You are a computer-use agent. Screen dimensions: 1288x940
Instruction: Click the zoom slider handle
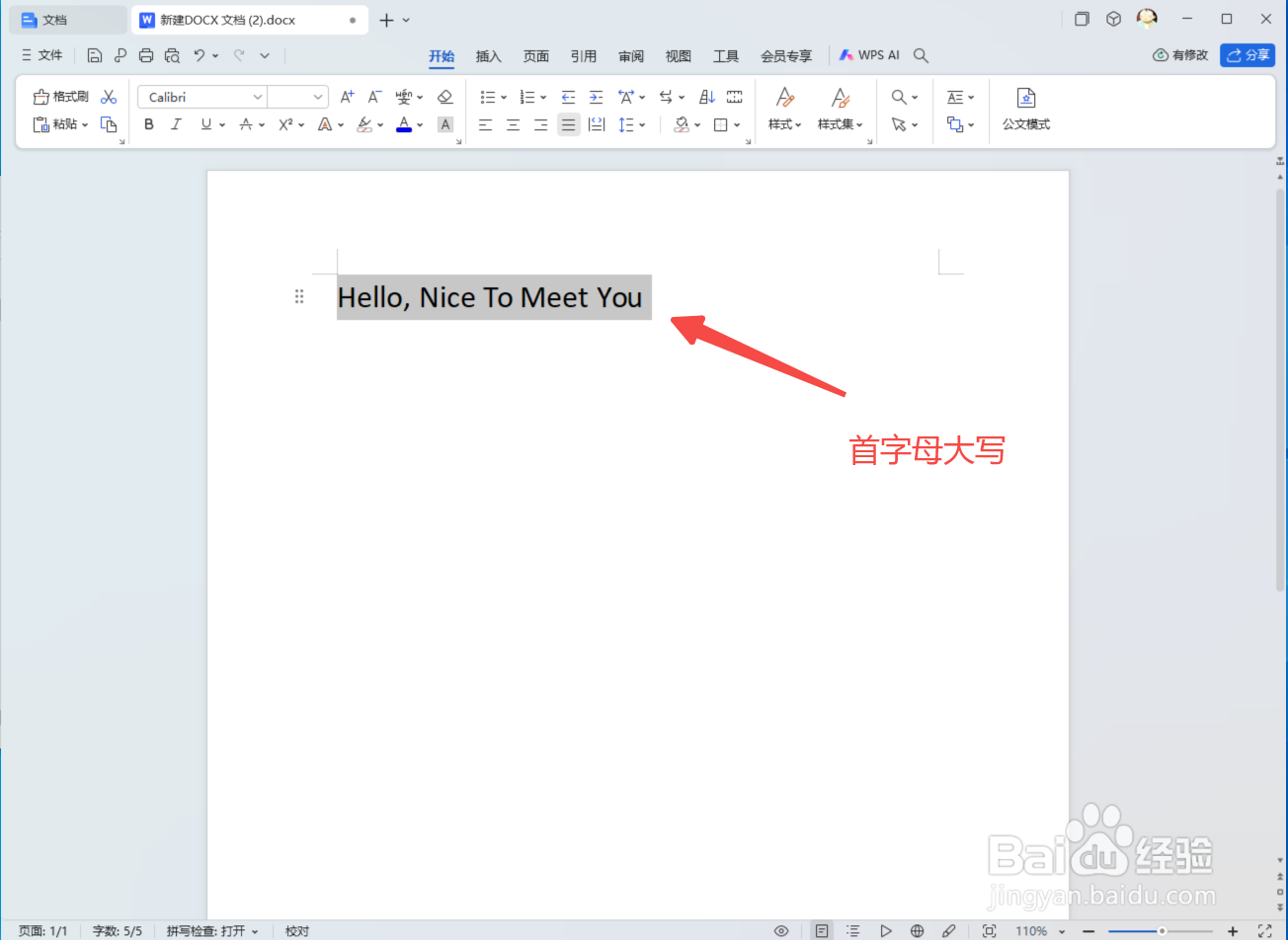[1163, 931]
